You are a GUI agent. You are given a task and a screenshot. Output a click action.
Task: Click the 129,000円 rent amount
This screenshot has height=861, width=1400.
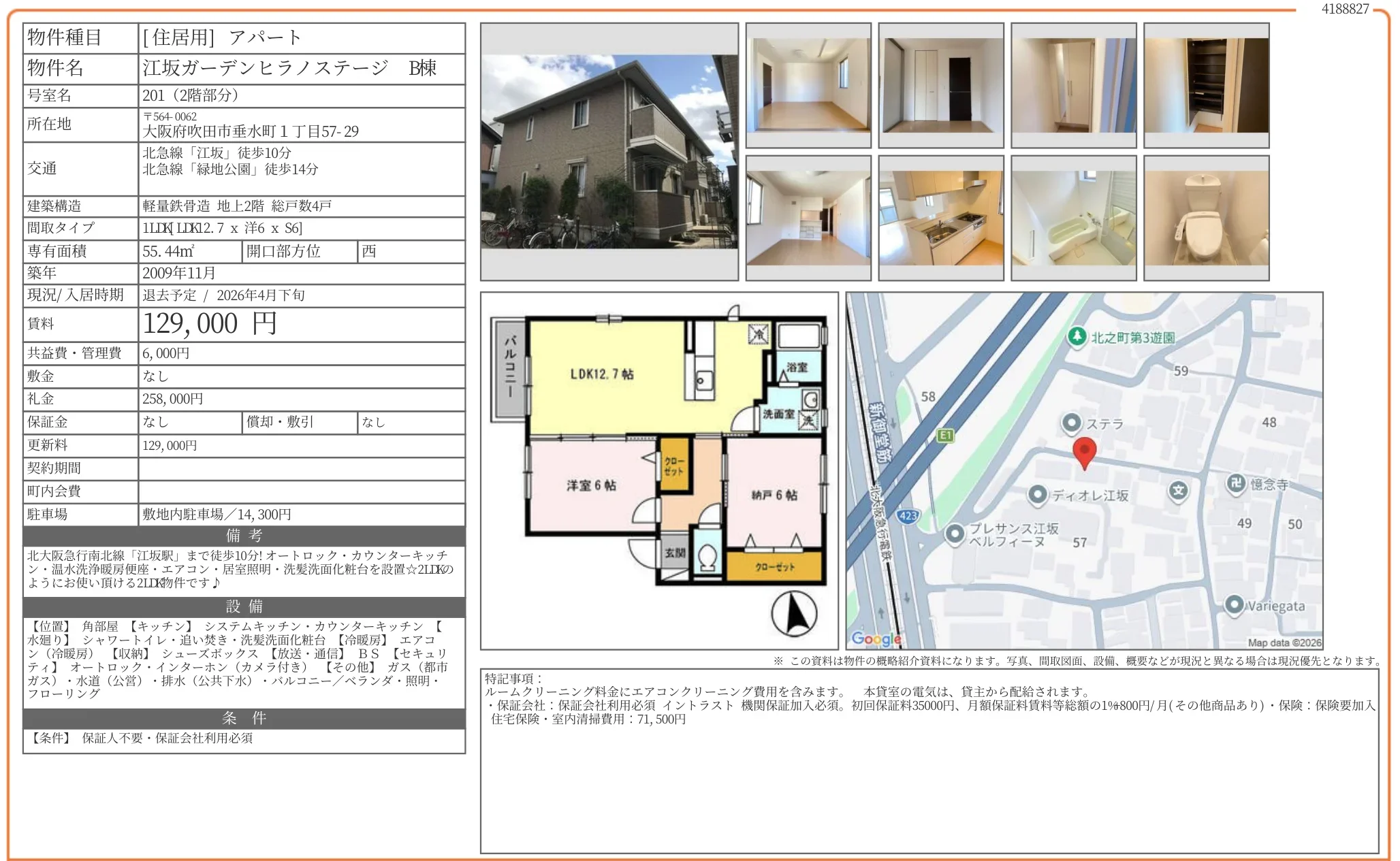[210, 324]
